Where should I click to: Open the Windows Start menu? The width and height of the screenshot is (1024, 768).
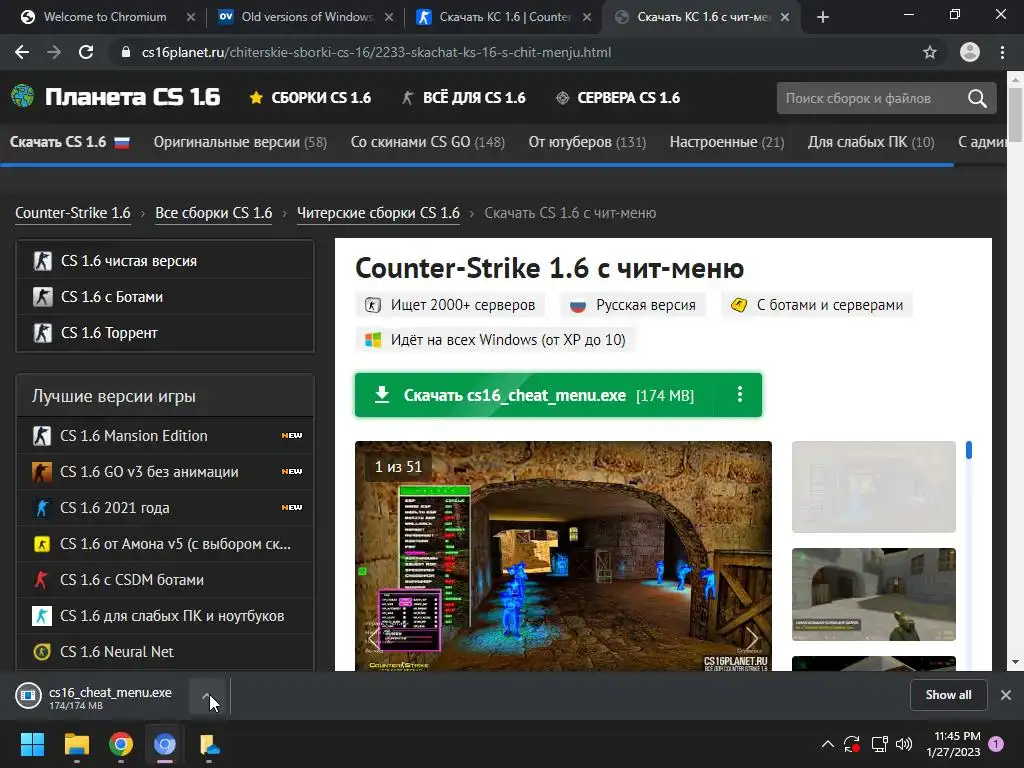pos(32,744)
